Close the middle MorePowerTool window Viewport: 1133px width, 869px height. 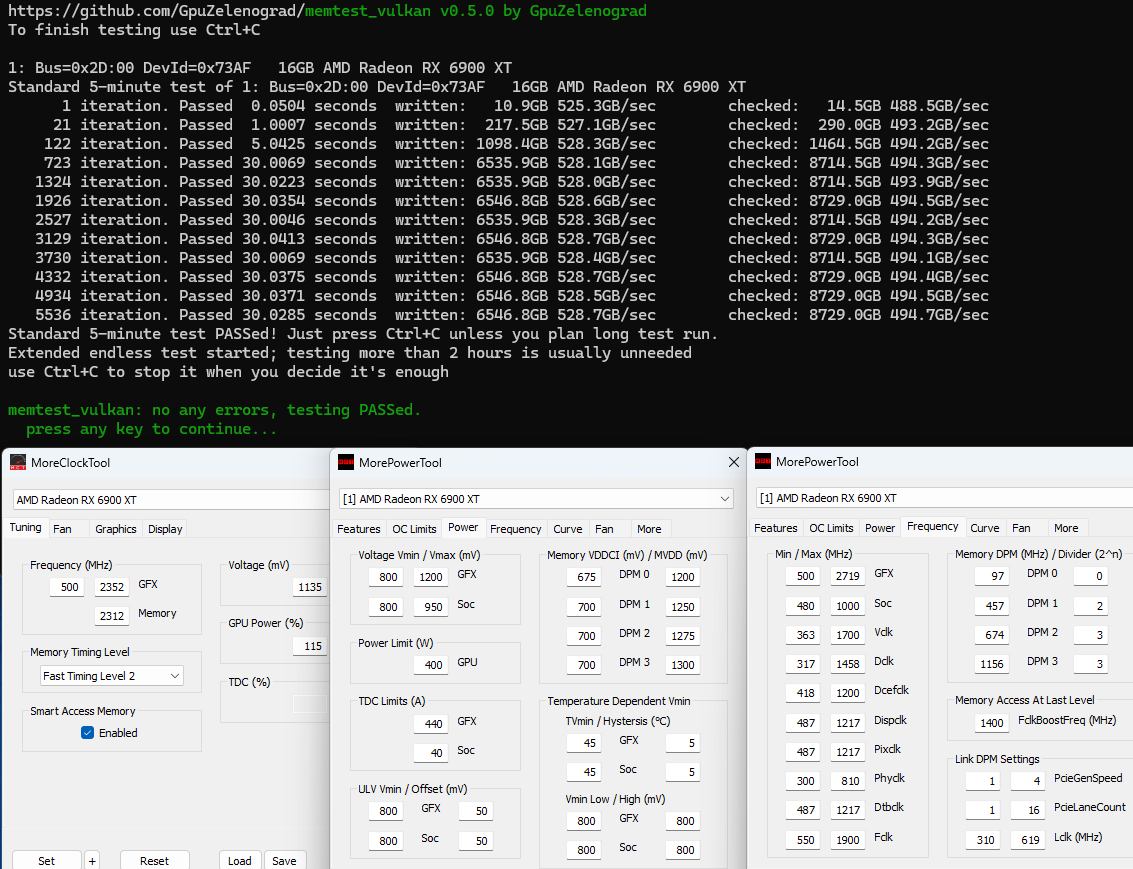click(x=733, y=462)
